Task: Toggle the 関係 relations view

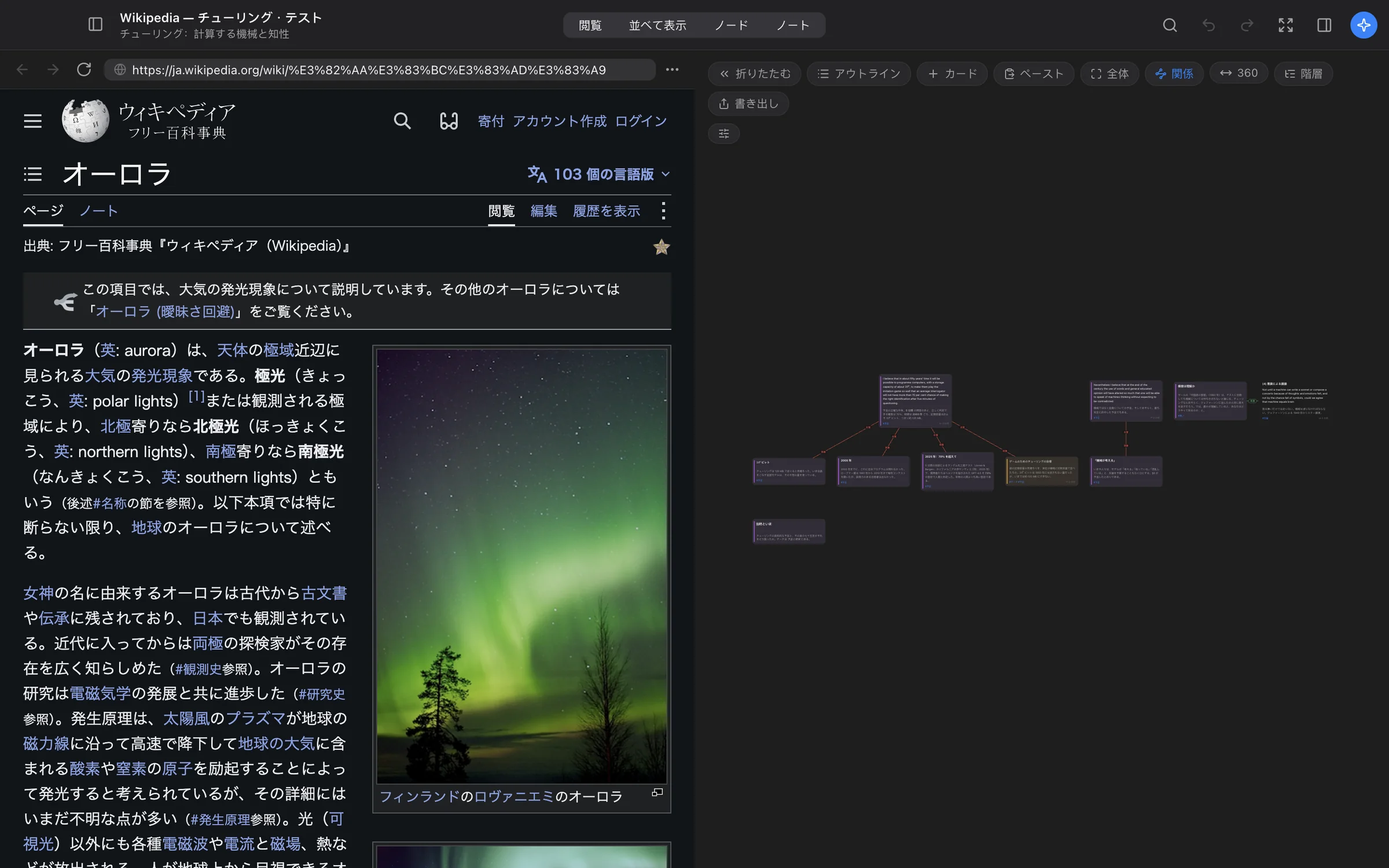Action: click(1174, 73)
